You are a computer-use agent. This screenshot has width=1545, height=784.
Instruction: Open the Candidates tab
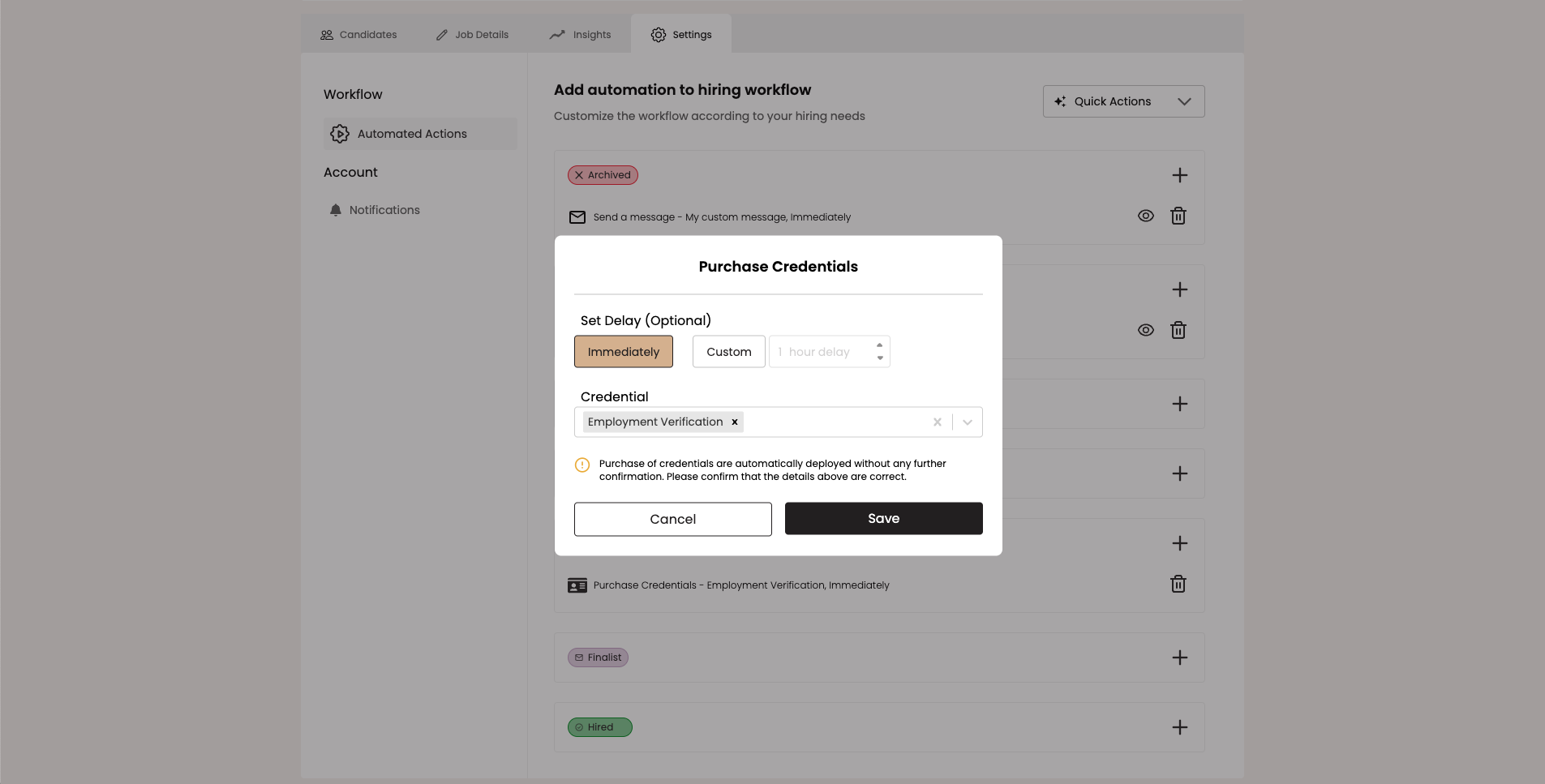pyautogui.click(x=358, y=35)
